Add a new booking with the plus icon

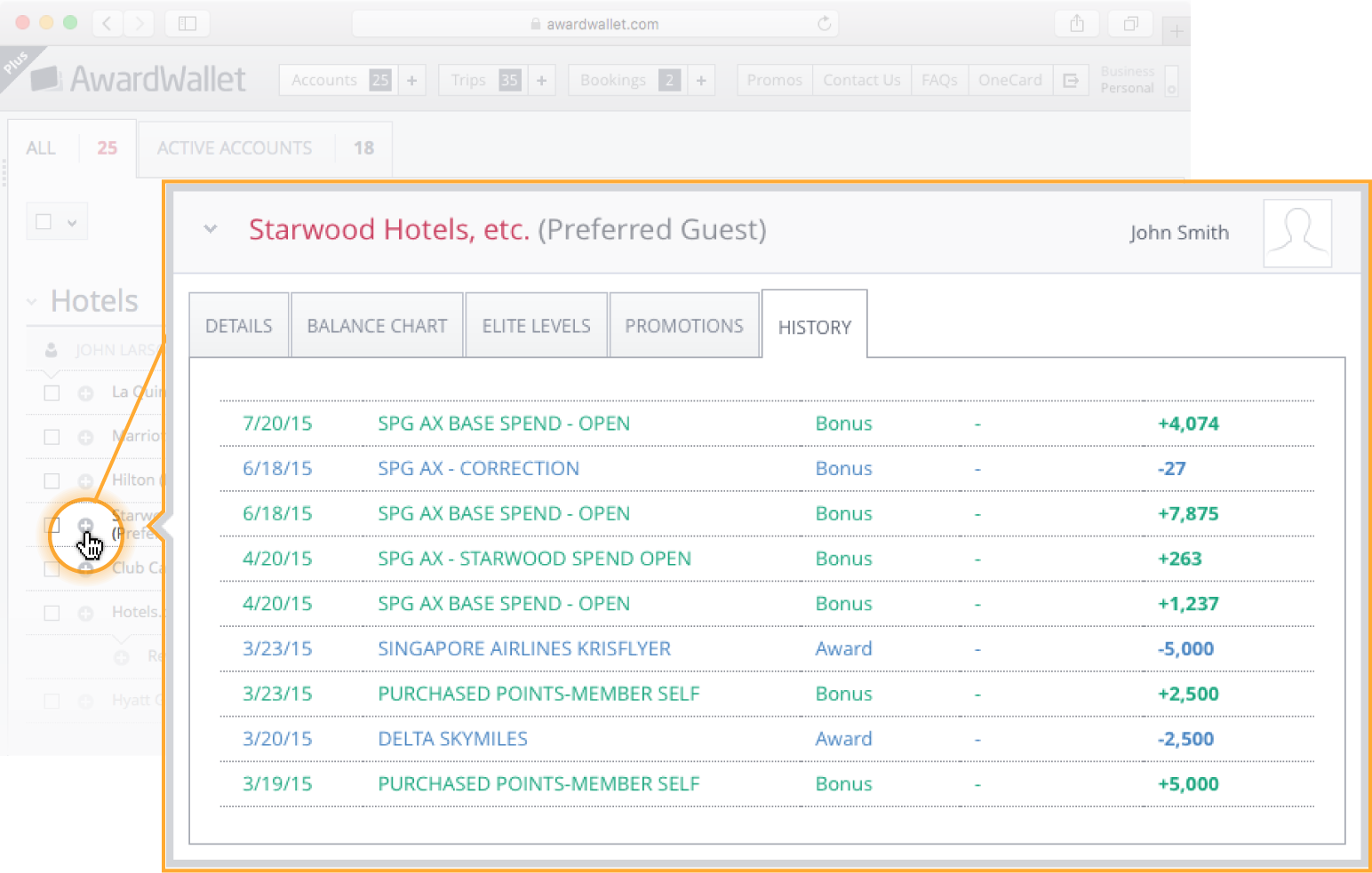pos(701,80)
